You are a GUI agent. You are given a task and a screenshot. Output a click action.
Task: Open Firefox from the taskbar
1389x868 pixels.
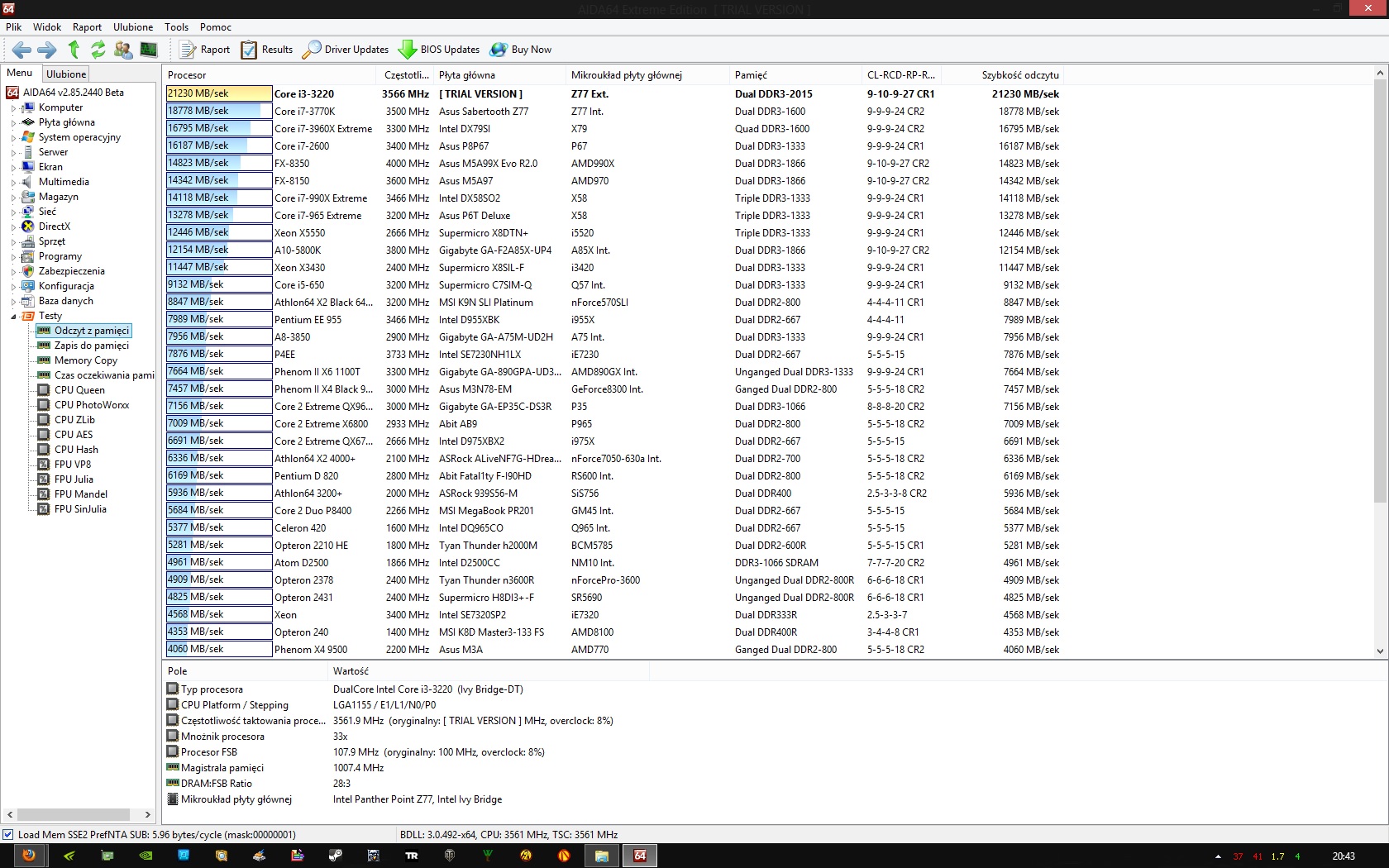pyautogui.click(x=29, y=856)
